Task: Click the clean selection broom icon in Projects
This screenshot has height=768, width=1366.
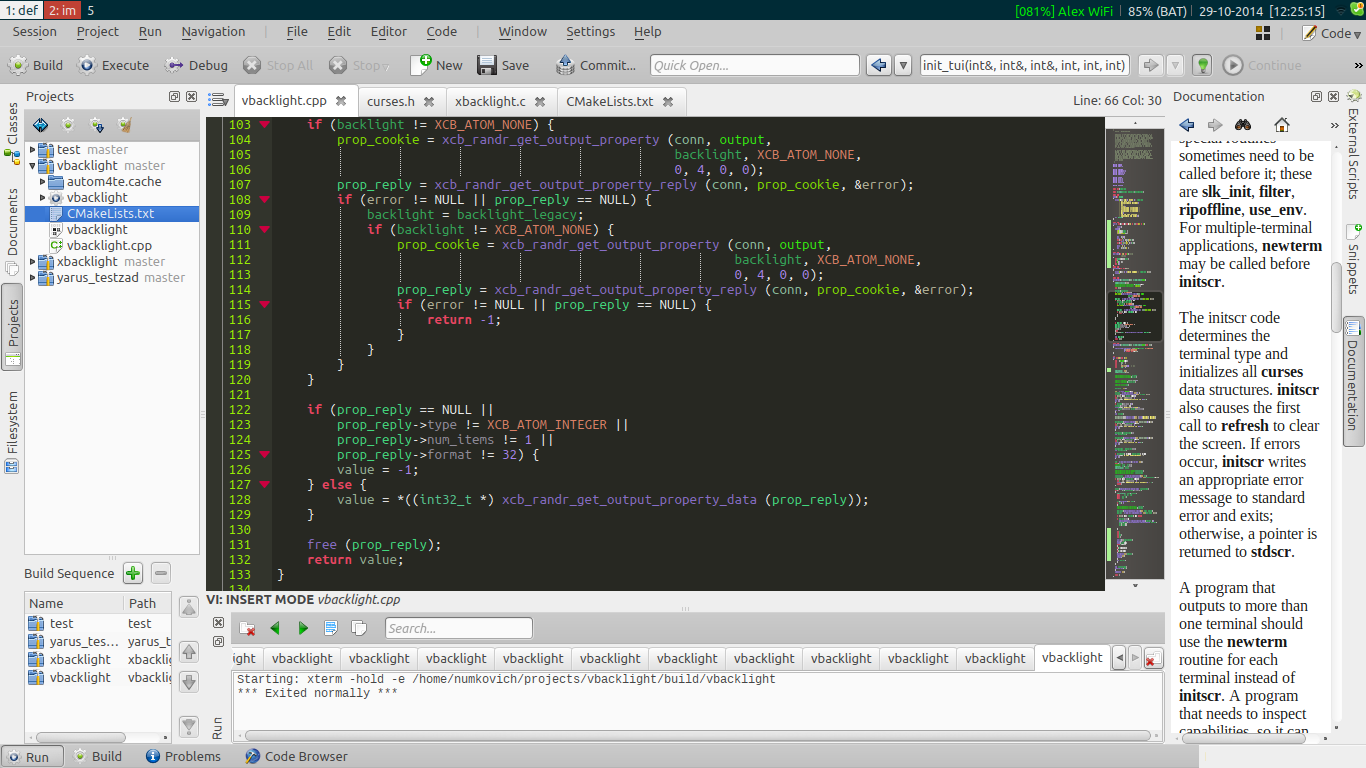Action: coord(124,125)
